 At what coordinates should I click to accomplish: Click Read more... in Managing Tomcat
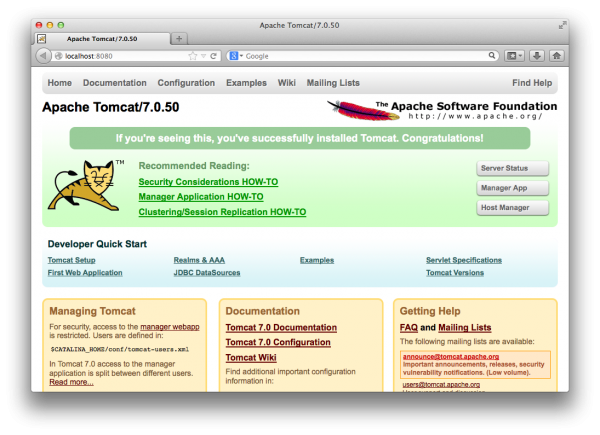71,382
